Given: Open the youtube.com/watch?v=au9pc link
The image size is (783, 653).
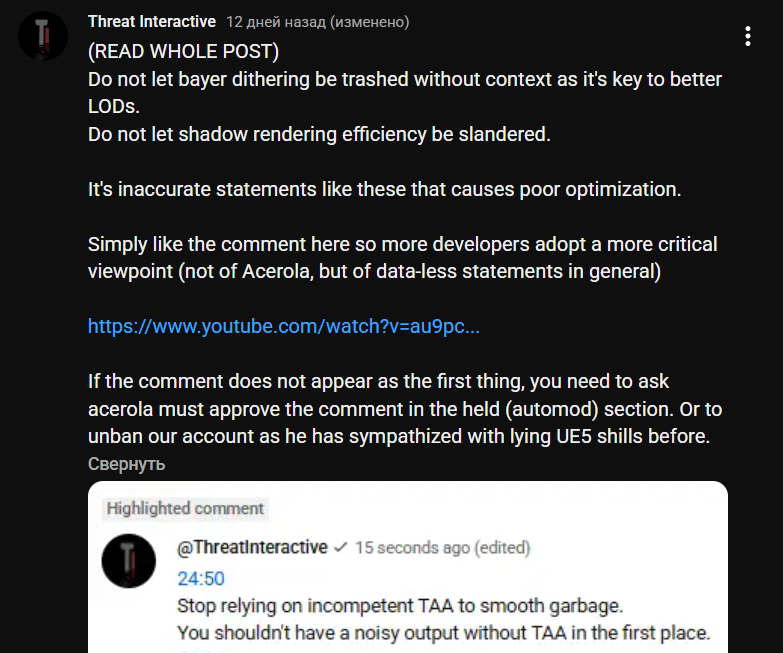Looking at the screenshot, I should [284, 326].
